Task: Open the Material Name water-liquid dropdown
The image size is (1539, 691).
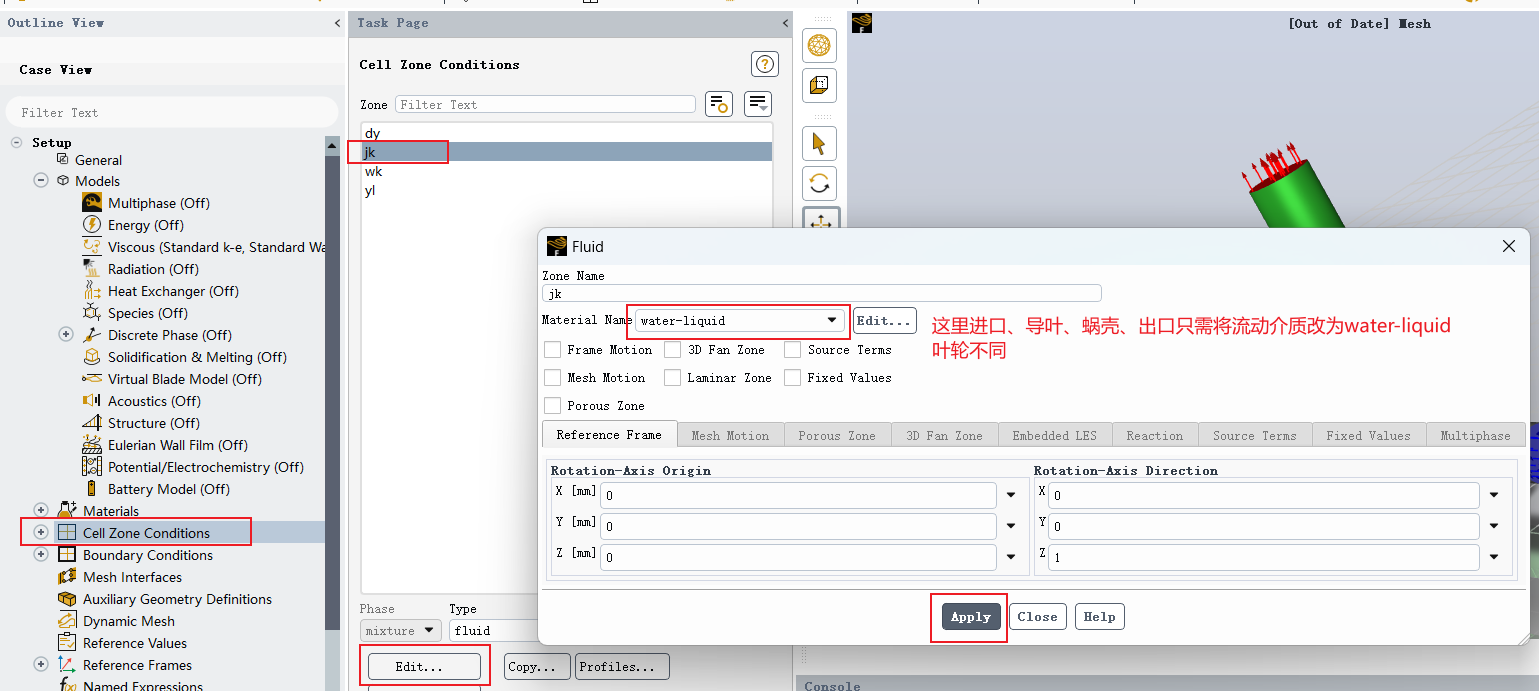Action: coord(739,321)
